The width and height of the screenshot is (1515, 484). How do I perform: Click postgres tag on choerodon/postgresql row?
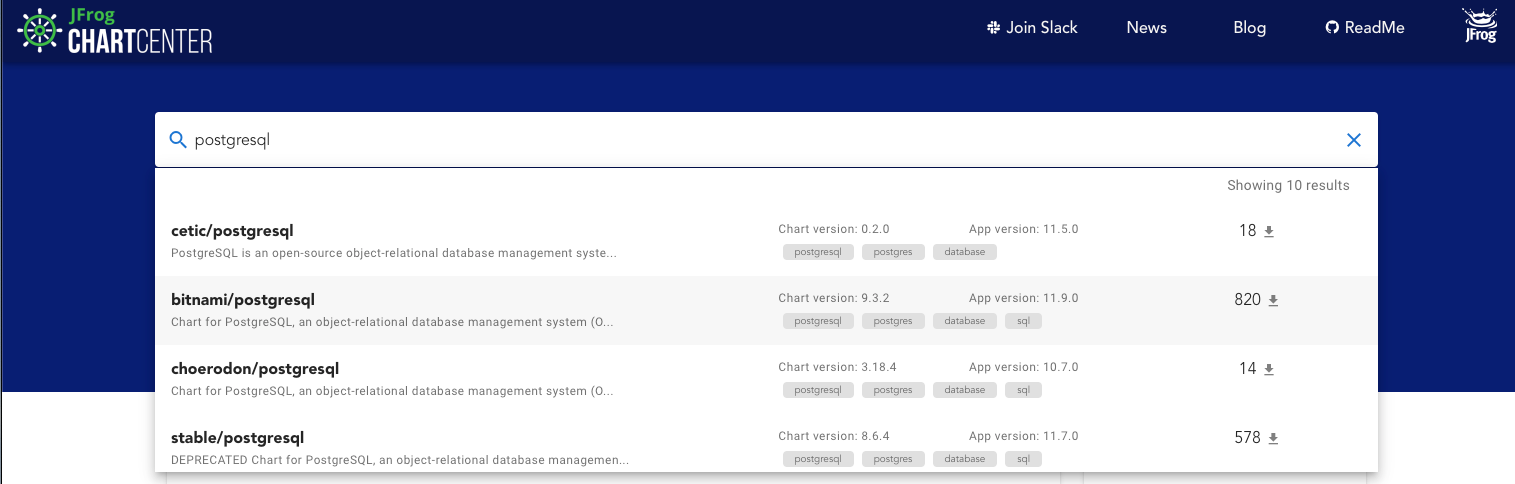tap(893, 390)
